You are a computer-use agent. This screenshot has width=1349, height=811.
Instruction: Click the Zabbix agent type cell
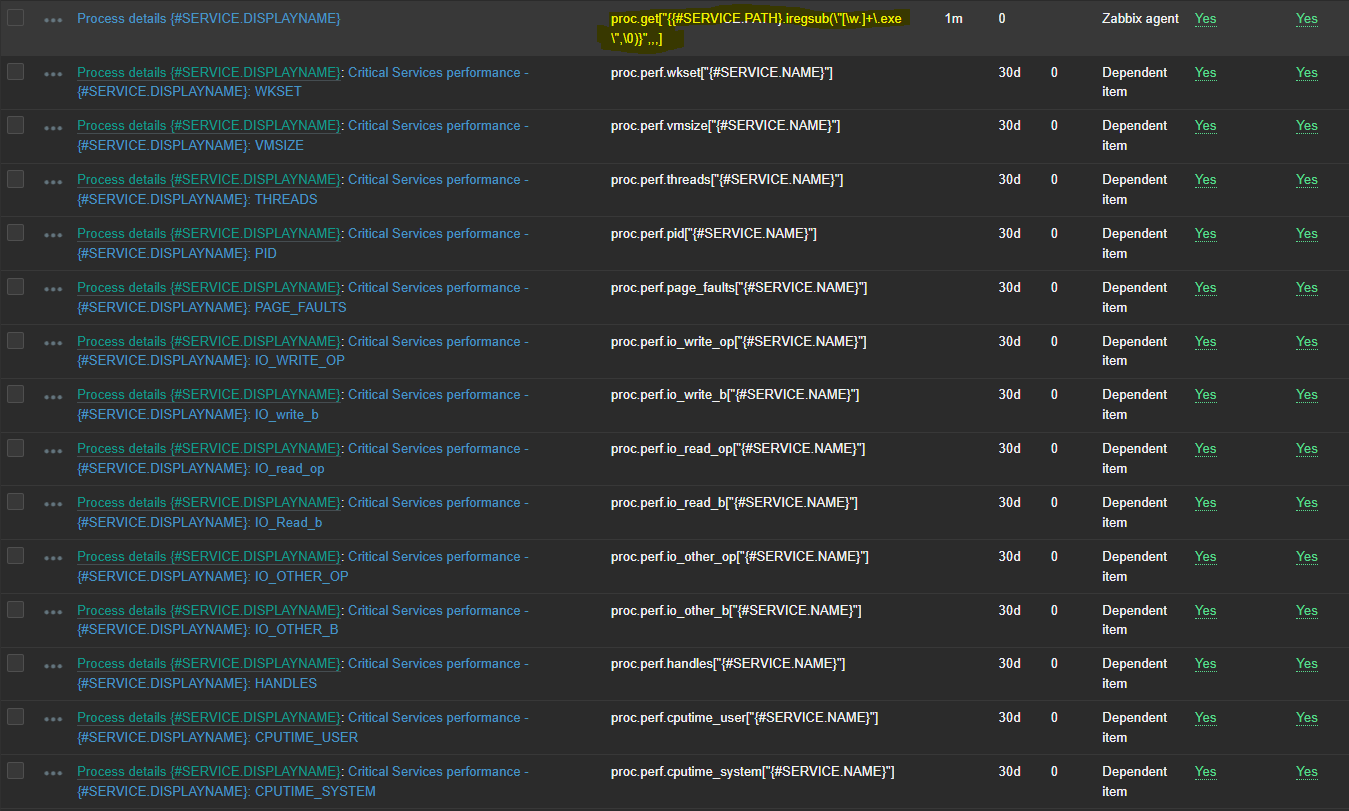click(x=1140, y=19)
